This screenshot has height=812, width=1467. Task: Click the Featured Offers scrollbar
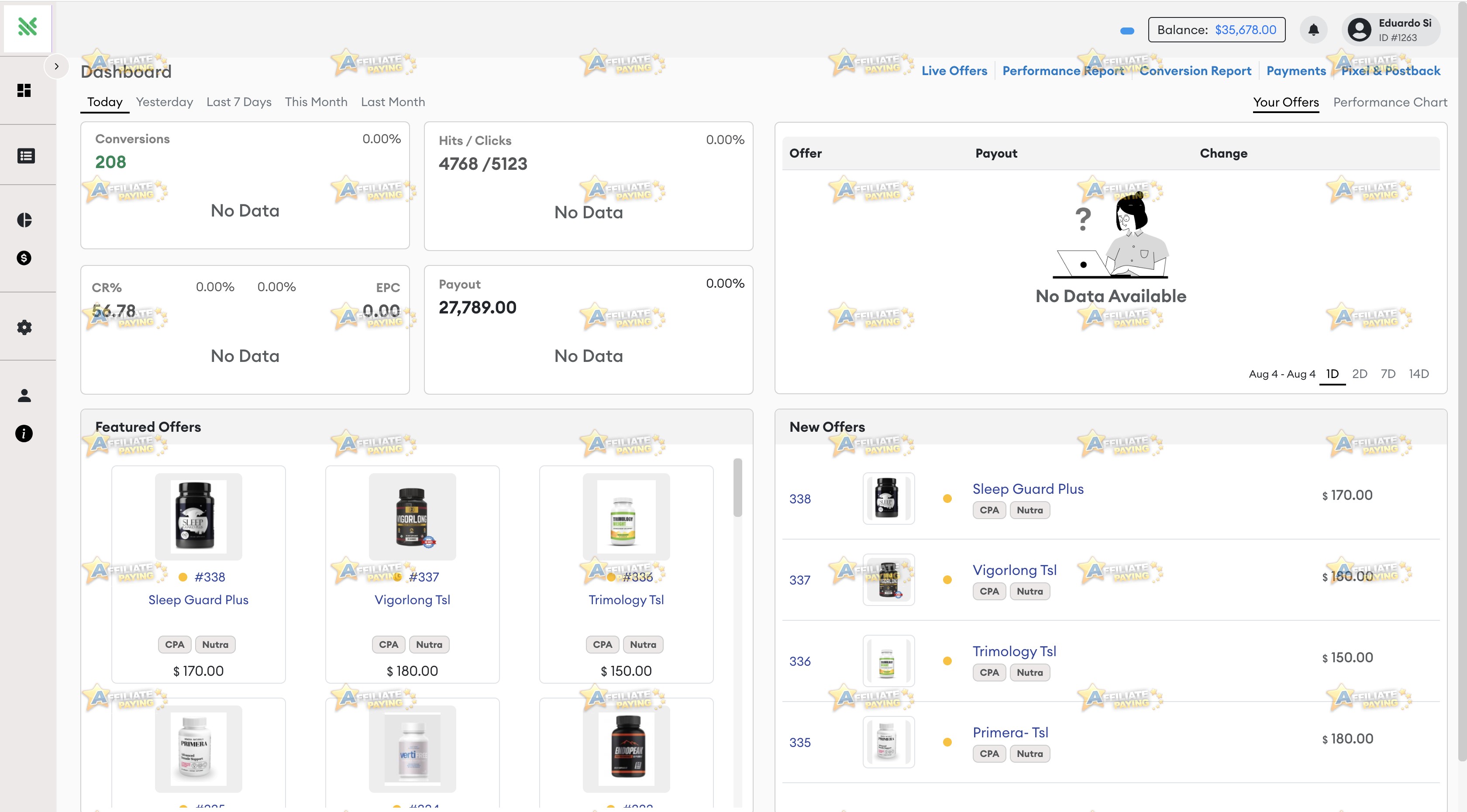[x=737, y=488]
